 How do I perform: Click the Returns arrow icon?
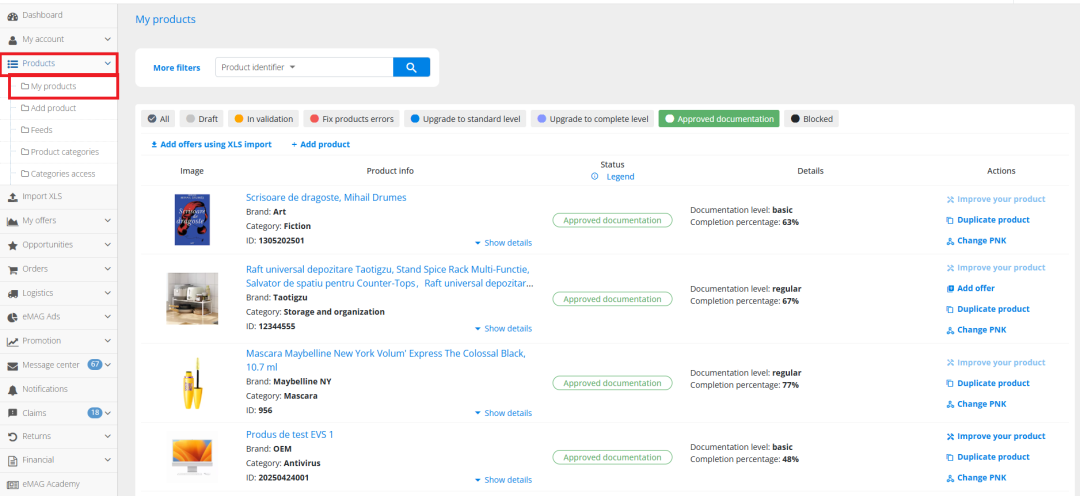click(x=13, y=437)
